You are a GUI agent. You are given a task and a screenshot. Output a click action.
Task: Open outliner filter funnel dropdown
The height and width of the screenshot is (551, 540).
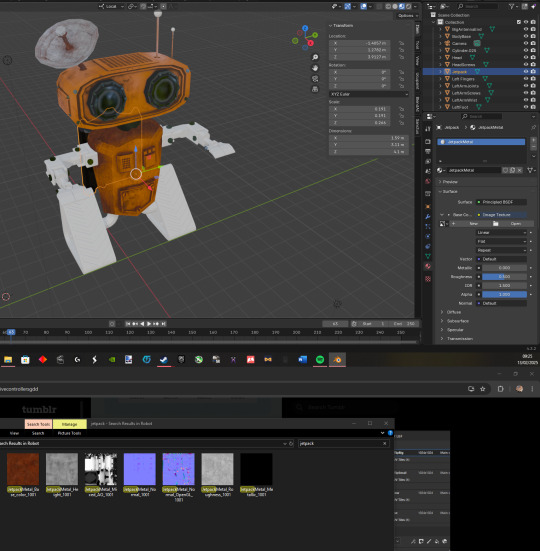tap(513, 6)
